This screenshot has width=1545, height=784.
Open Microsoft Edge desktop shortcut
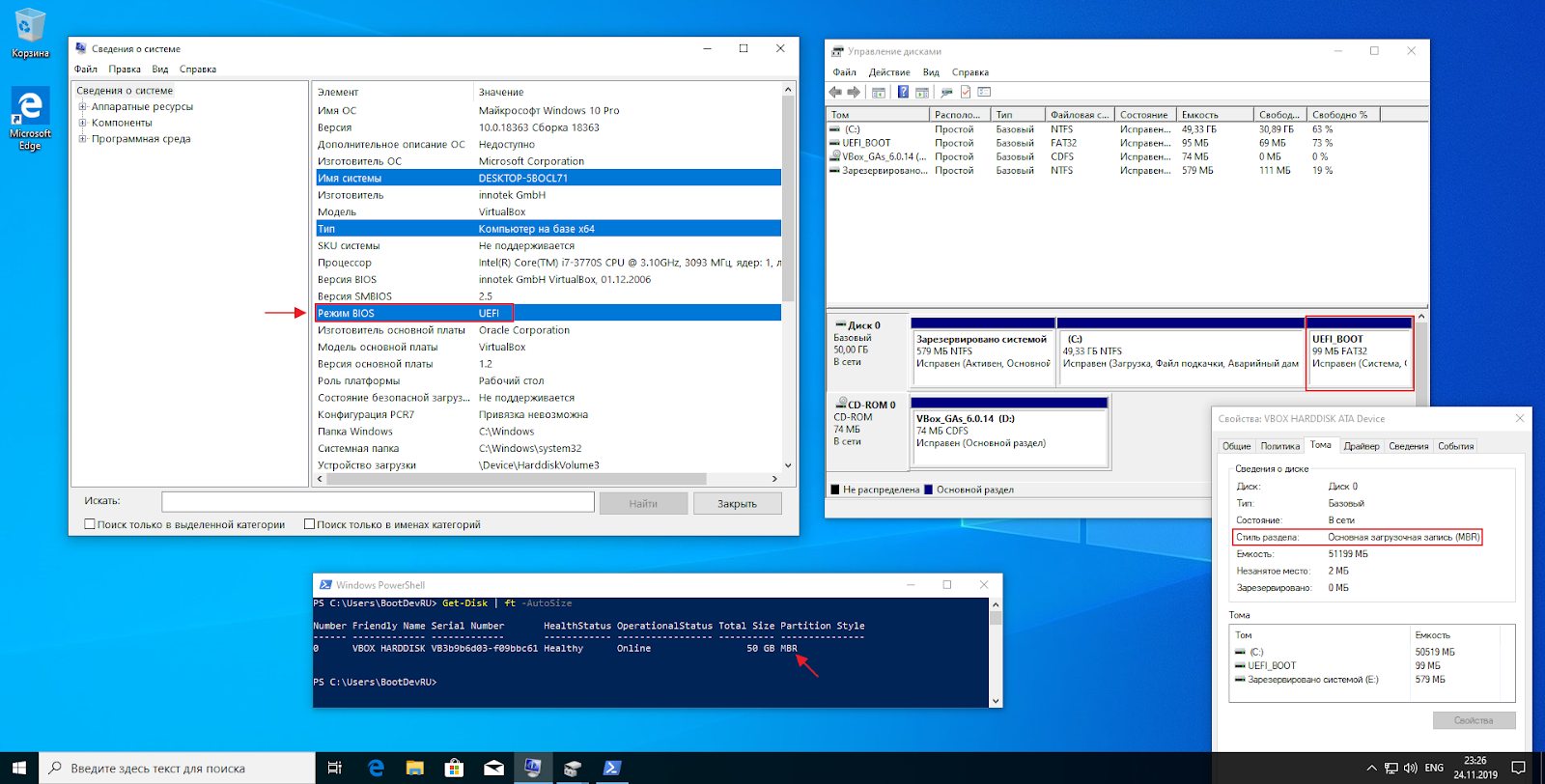coord(31,119)
